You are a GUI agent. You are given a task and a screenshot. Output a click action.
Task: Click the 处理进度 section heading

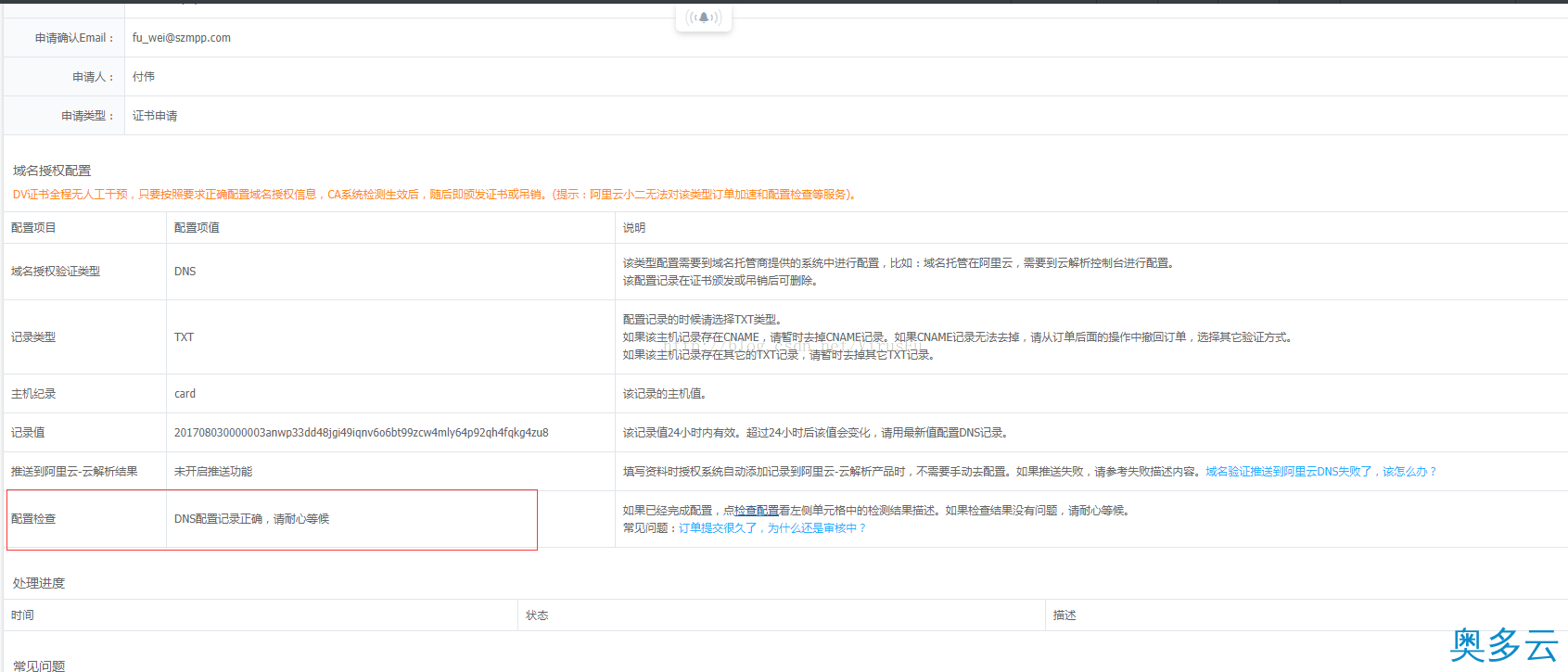(39, 583)
